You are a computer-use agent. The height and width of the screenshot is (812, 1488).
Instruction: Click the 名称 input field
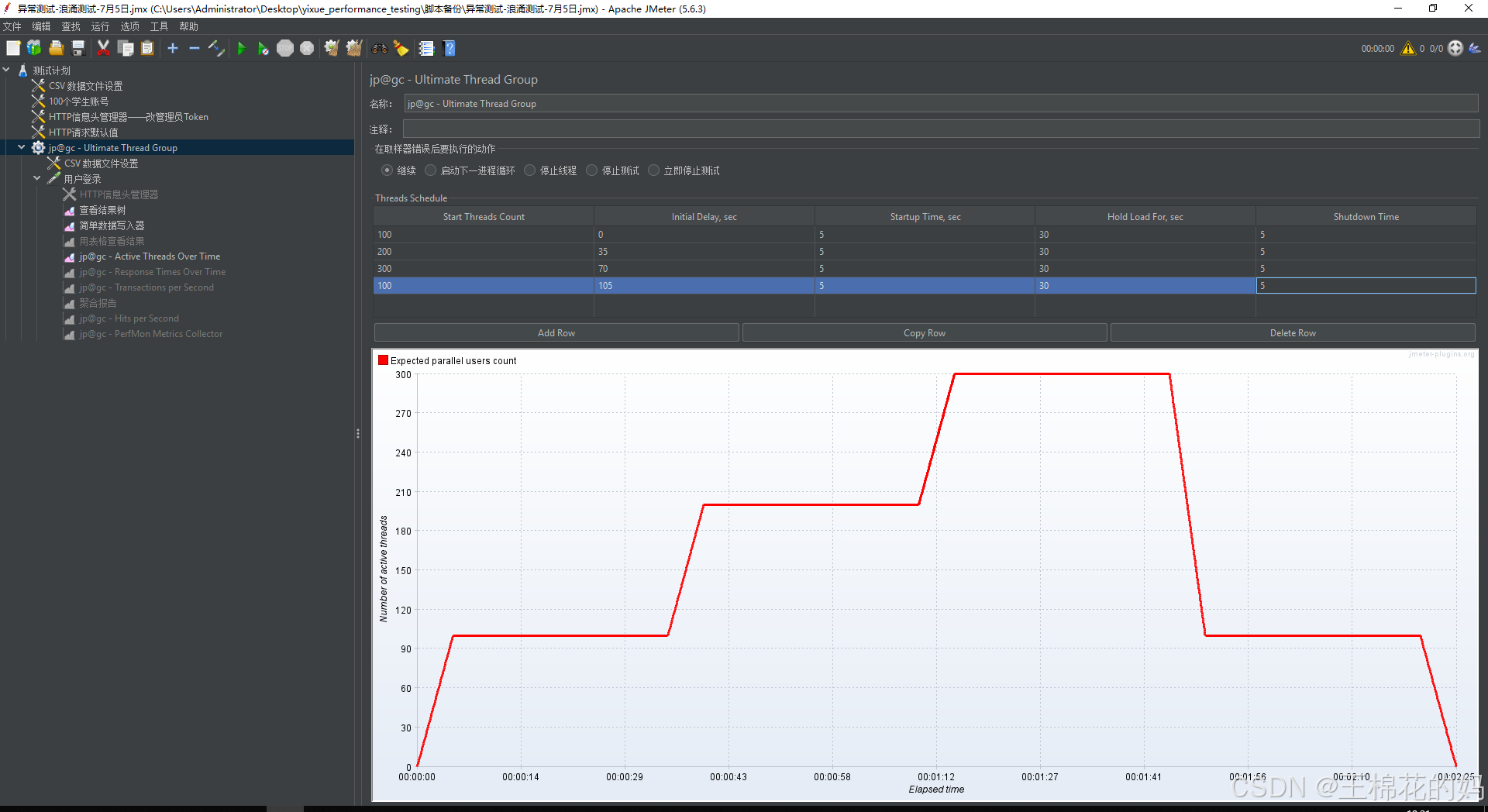click(941, 104)
